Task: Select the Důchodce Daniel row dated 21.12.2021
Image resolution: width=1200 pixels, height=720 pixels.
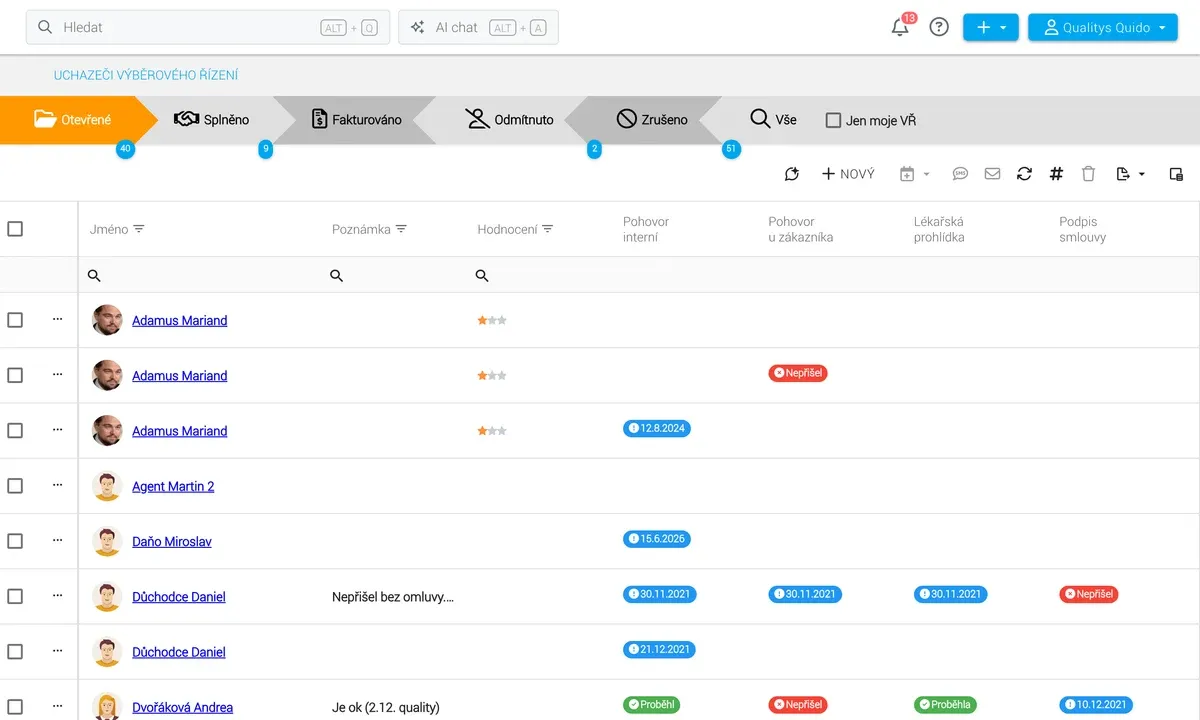Action: 15,652
